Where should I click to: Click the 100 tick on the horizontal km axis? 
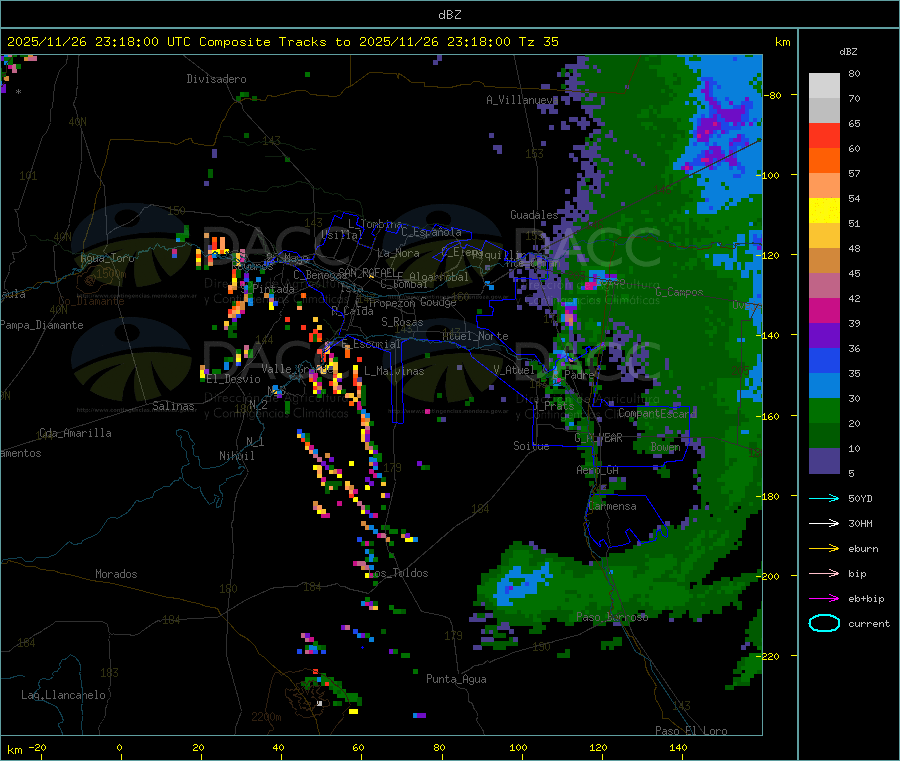[x=518, y=747]
